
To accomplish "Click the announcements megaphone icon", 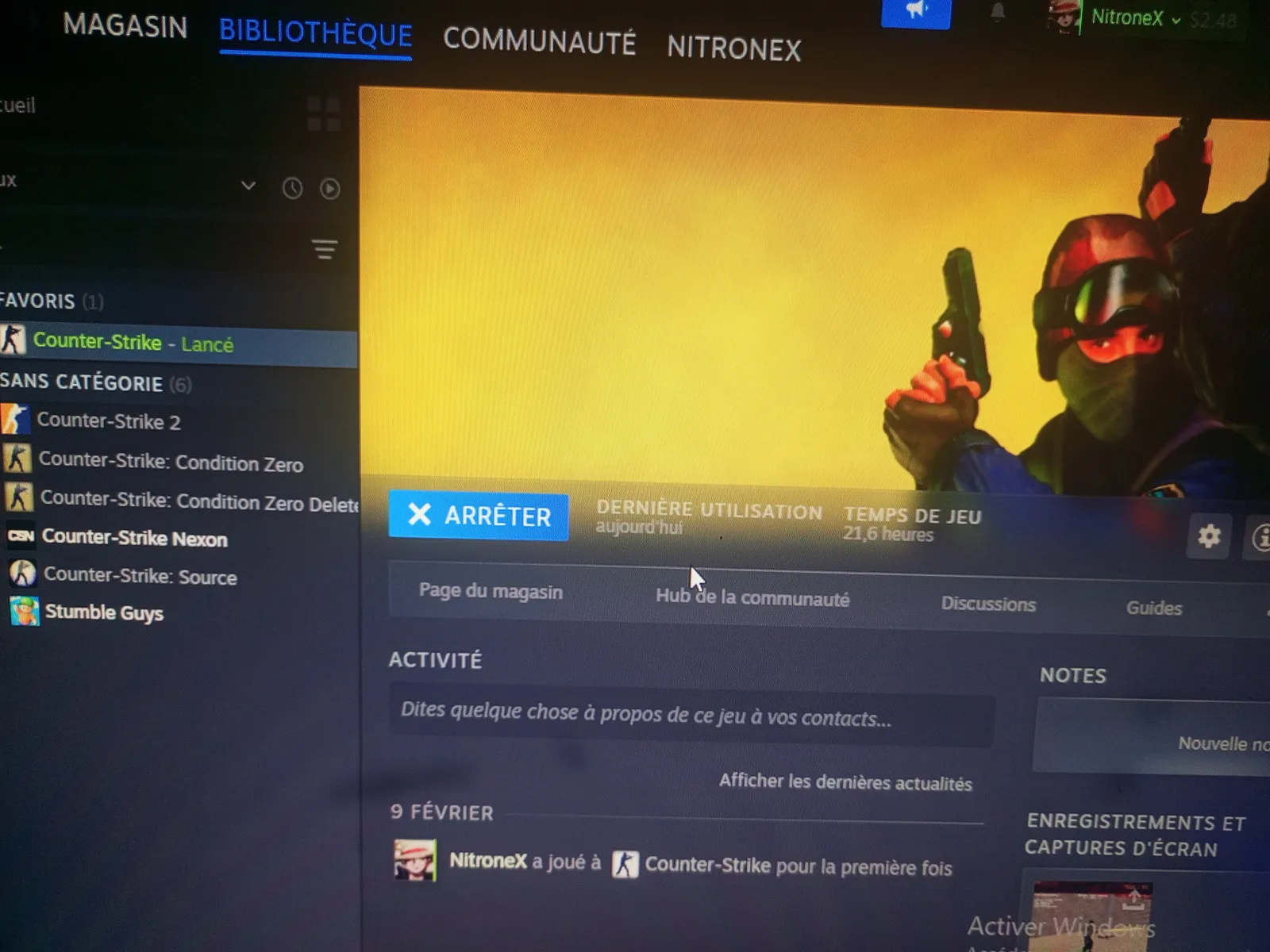I will 915,11.
